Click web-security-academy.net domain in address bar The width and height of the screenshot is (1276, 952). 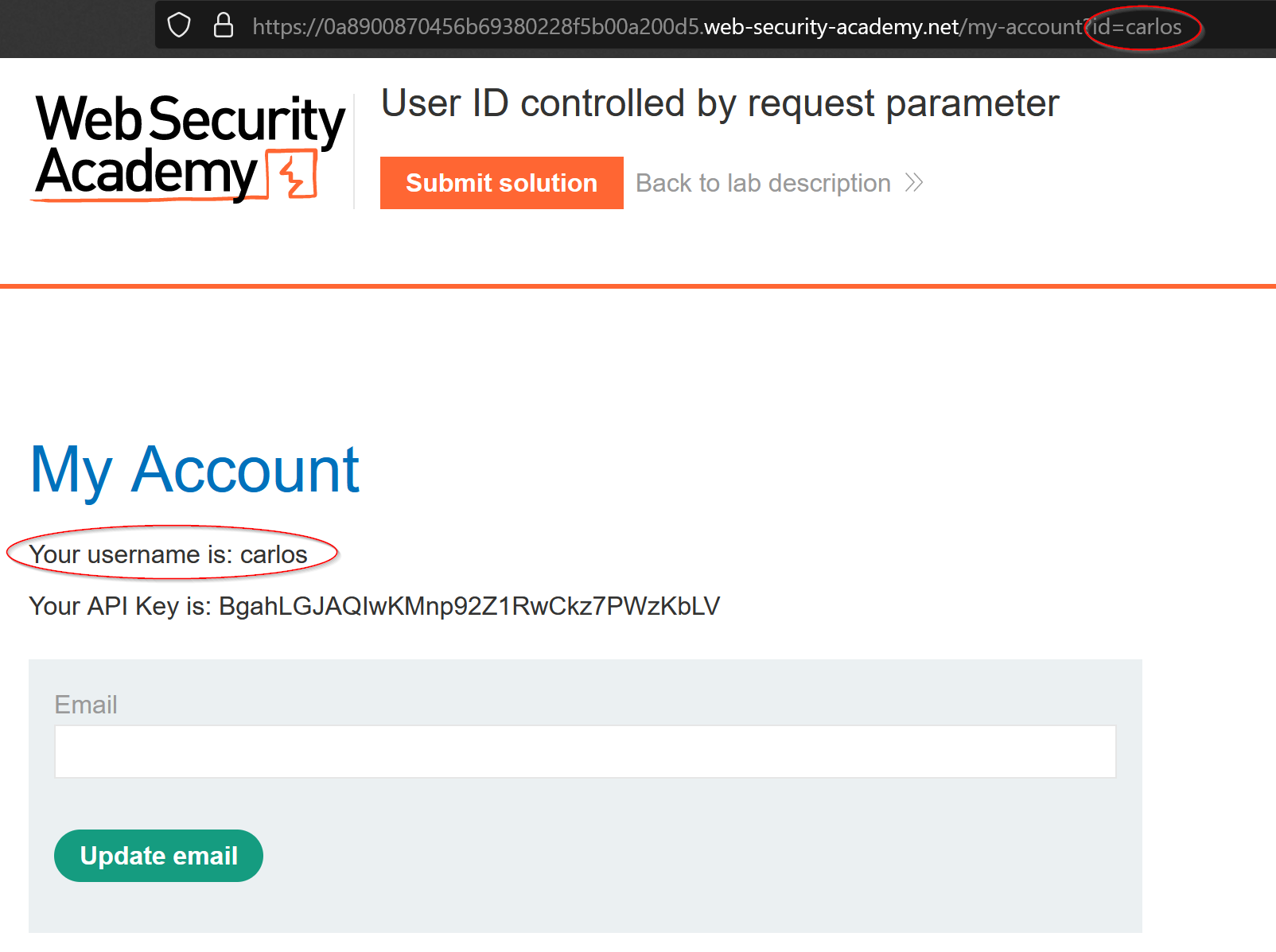point(831,27)
